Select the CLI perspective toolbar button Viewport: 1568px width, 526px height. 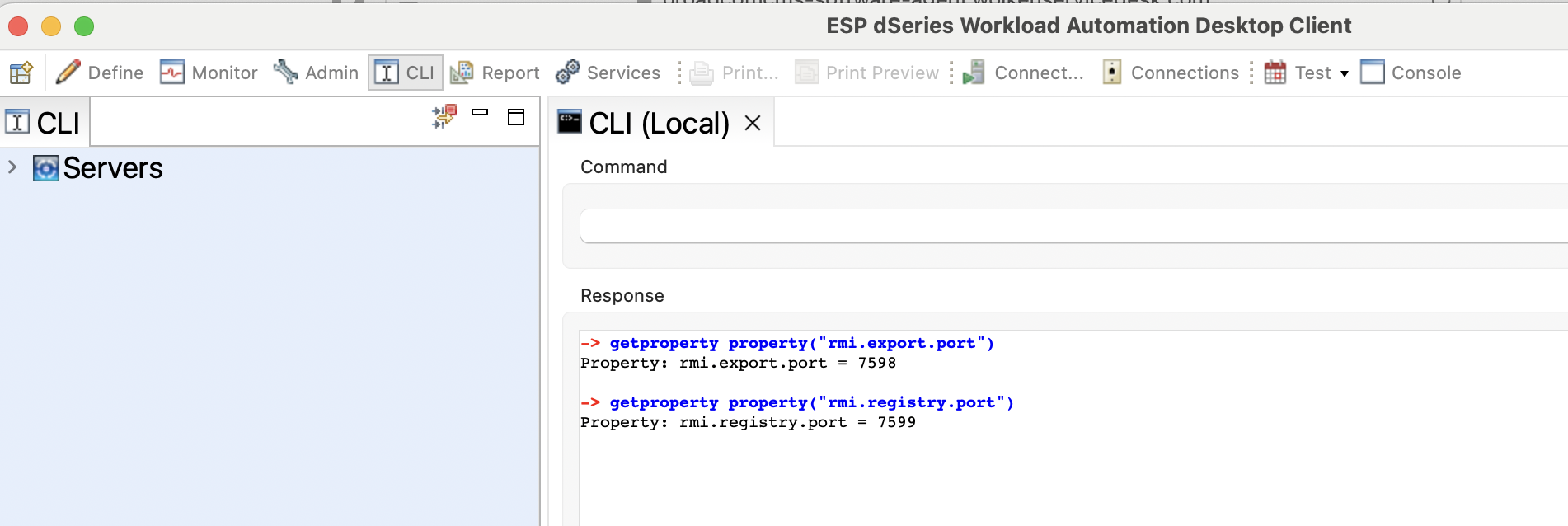406,73
